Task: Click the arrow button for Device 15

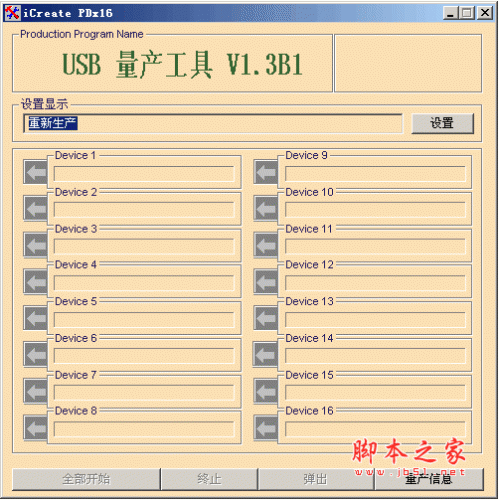Action: (266, 391)
